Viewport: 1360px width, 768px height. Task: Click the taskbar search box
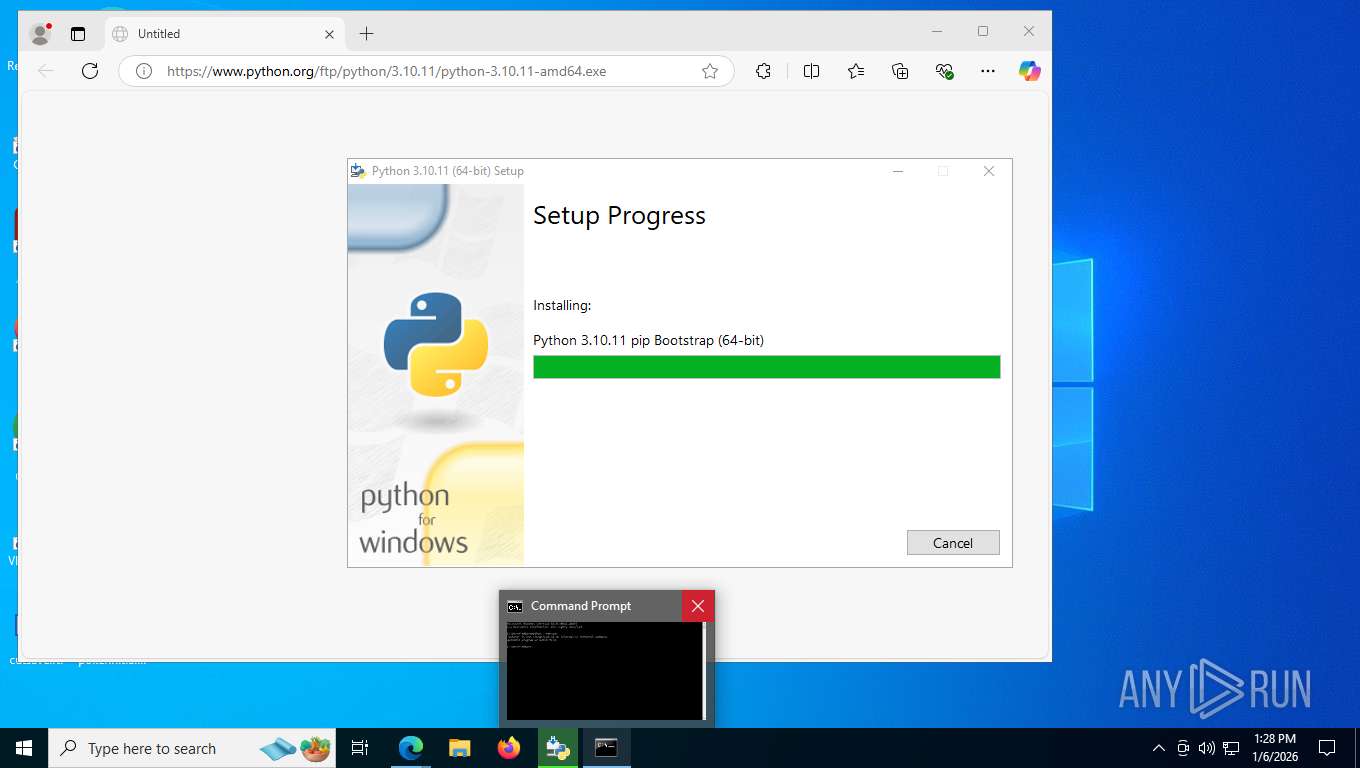click(192, 748)
